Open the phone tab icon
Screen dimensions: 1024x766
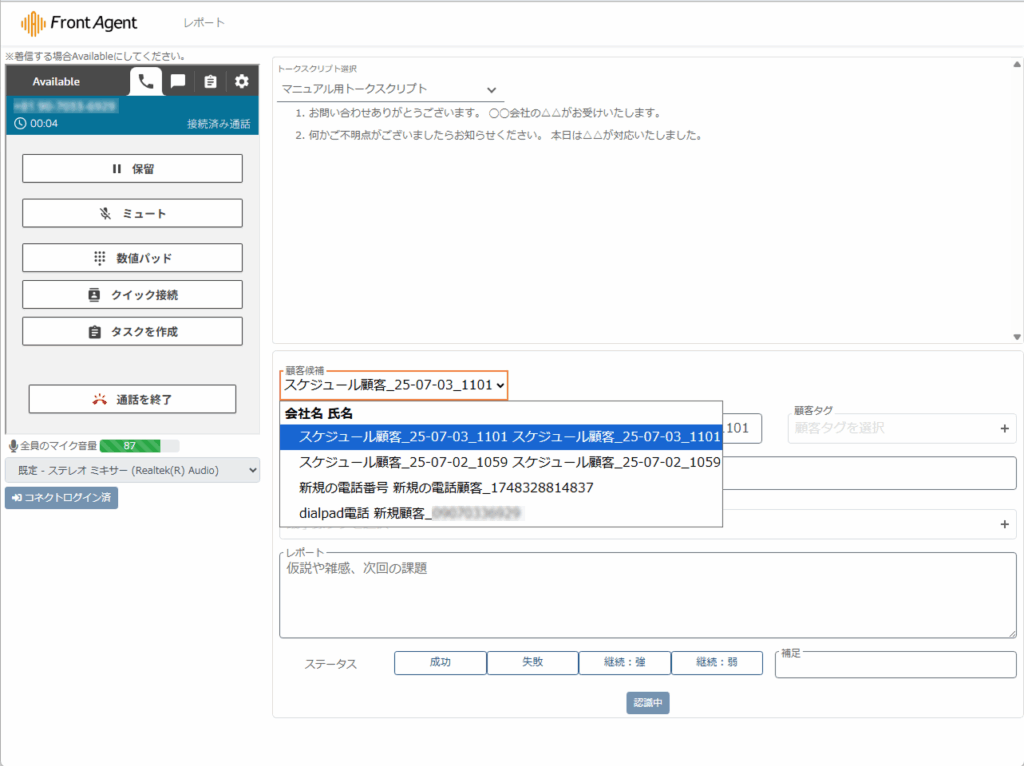pyautogui.click(x=146, y=82)
